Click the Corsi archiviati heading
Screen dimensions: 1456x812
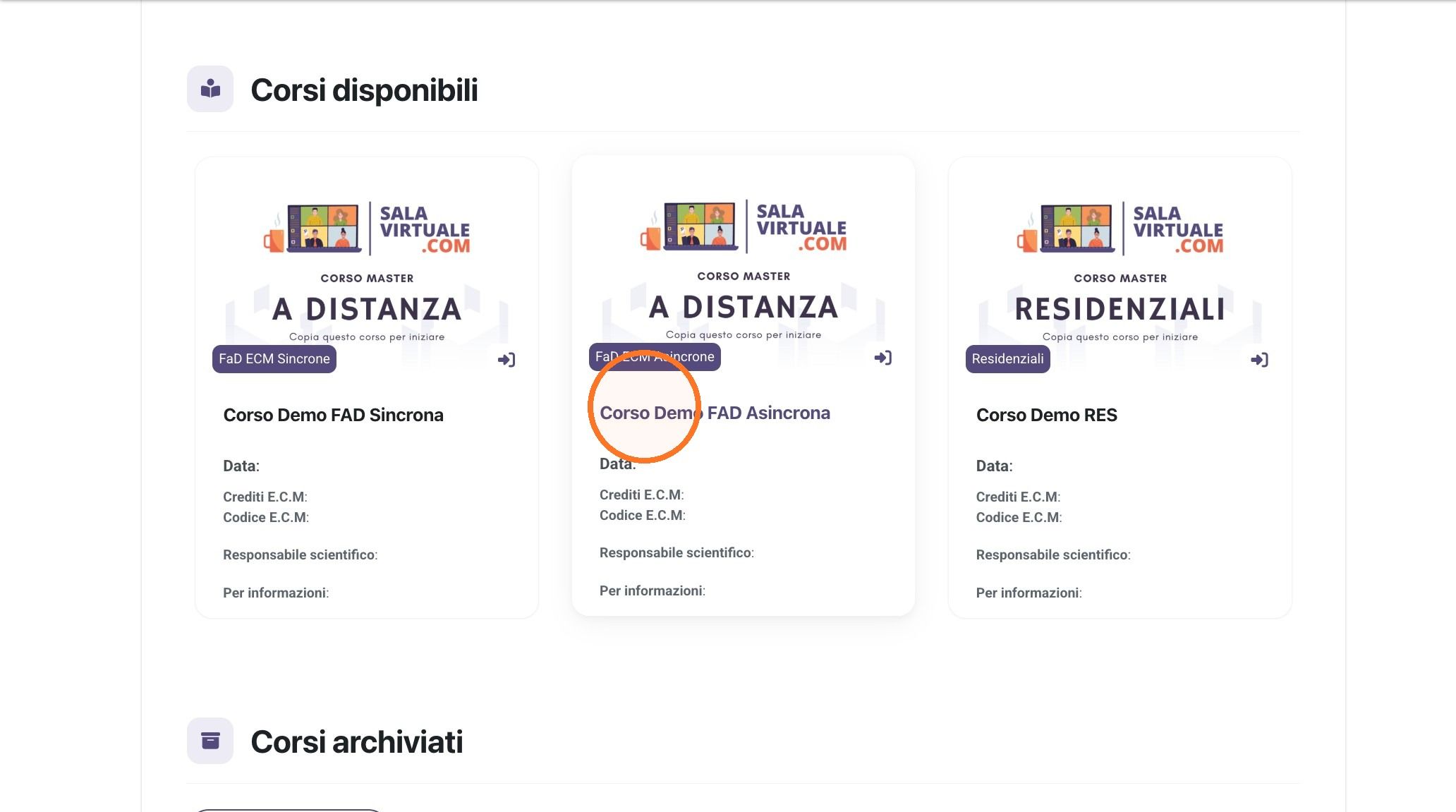point(357,741)
